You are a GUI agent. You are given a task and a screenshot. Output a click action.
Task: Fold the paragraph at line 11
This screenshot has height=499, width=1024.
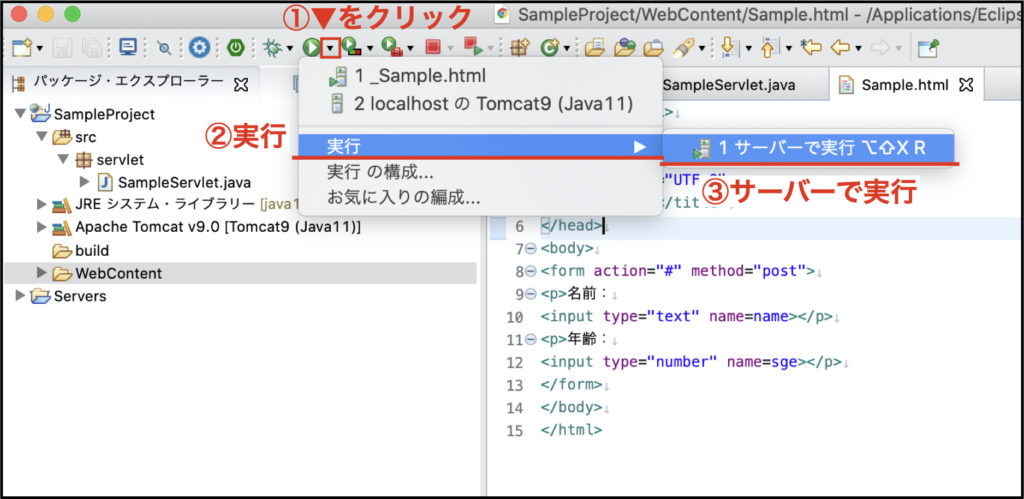pyautogui.click(x=530, y=340)
